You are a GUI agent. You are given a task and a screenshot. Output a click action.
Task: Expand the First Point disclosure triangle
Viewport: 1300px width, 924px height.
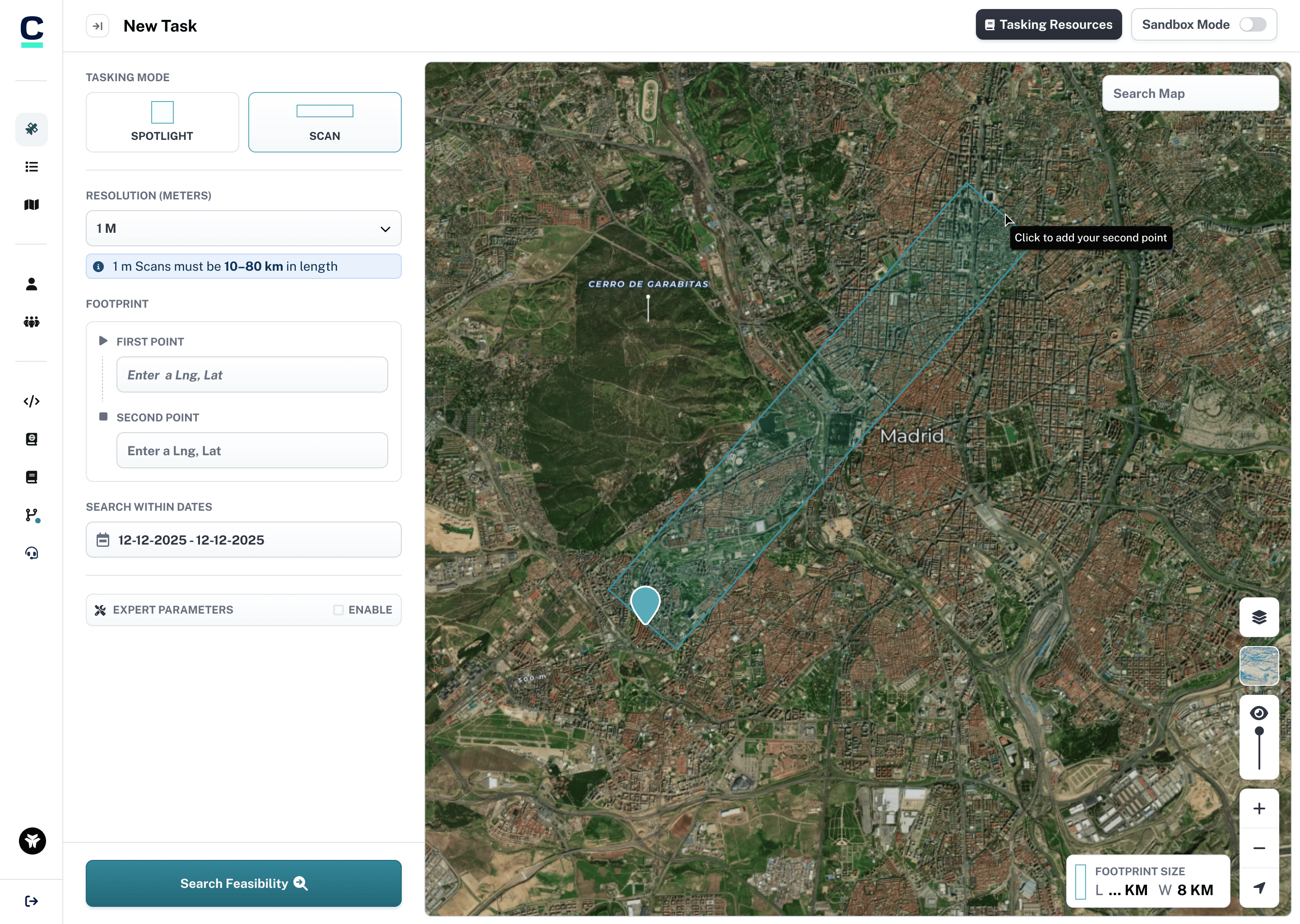(103, 342)
